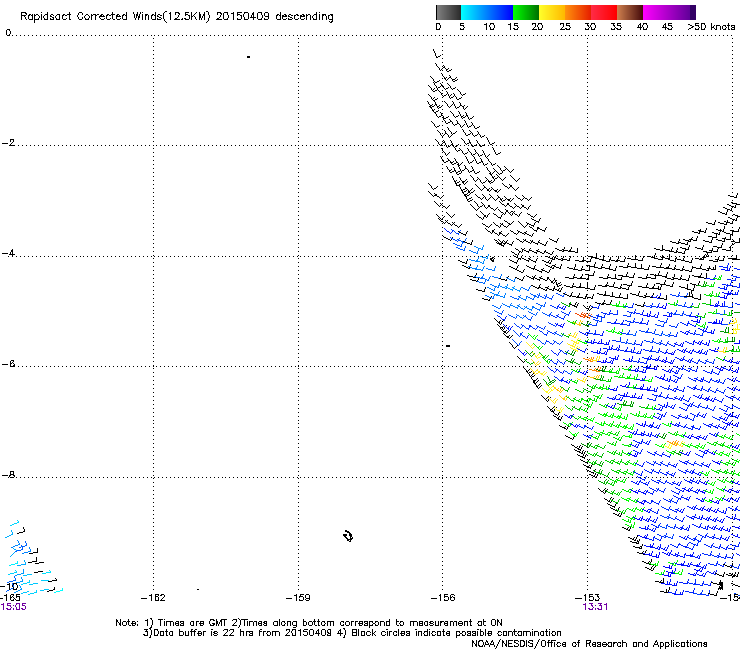Click the gray 0-5 knots legend swatch
740x650 pixels.
click(x=448, y=12)
